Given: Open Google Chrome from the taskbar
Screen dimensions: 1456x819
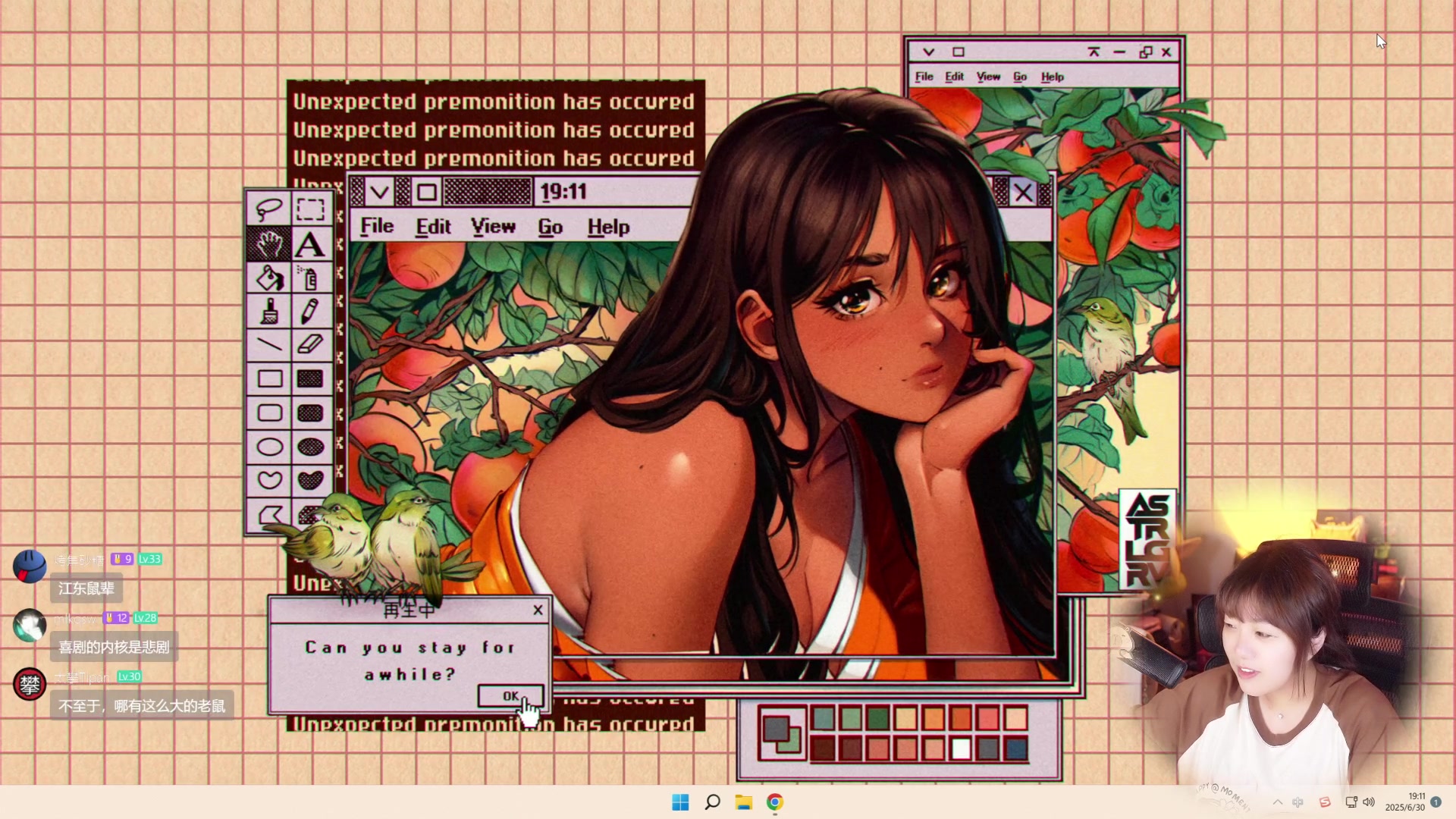Looking at the screenshot, I should [774, 802].
